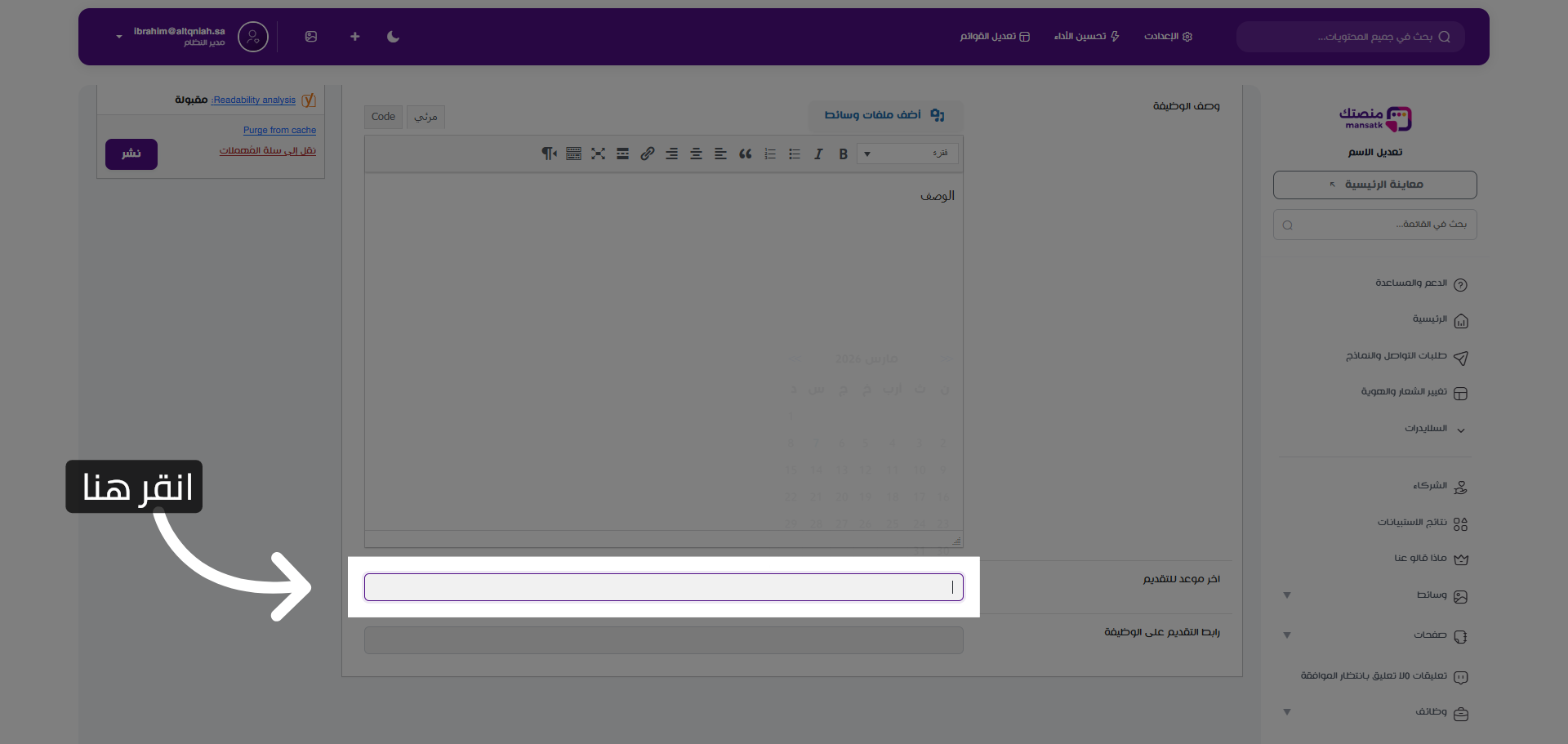This screenshot has height=744, width=1568.
Task: Expand the صفحات sidebar menu
Action: (x=1287, y=635)
